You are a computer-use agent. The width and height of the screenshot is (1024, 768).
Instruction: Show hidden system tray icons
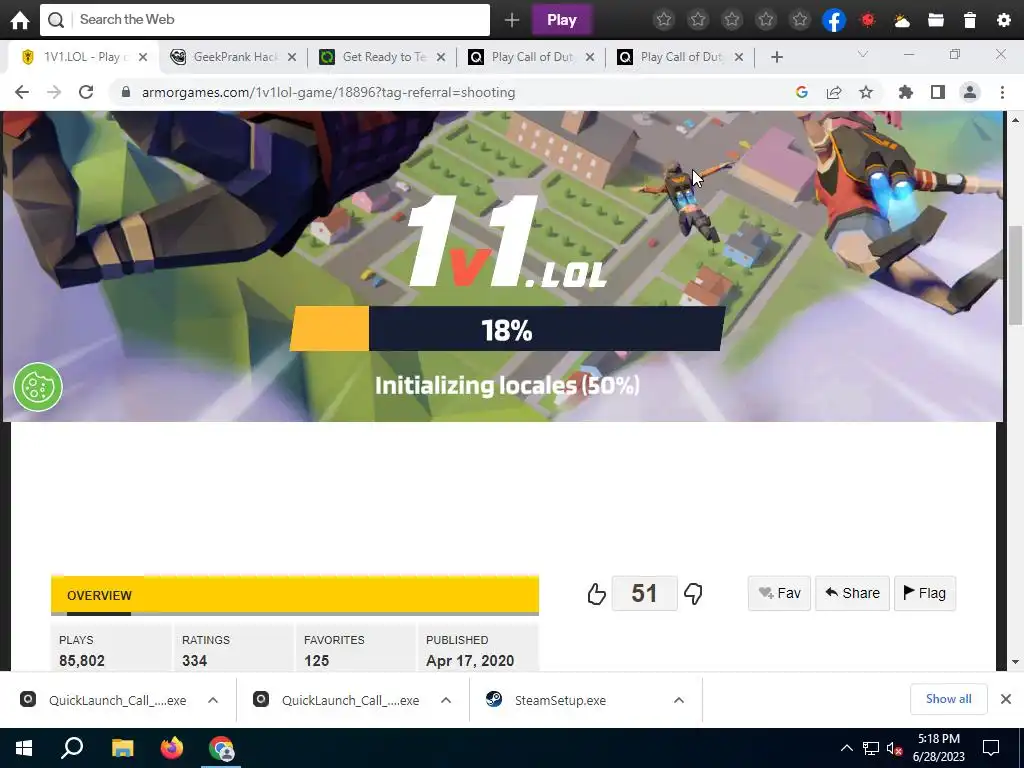pyautogui.click(x=846, y=748)
